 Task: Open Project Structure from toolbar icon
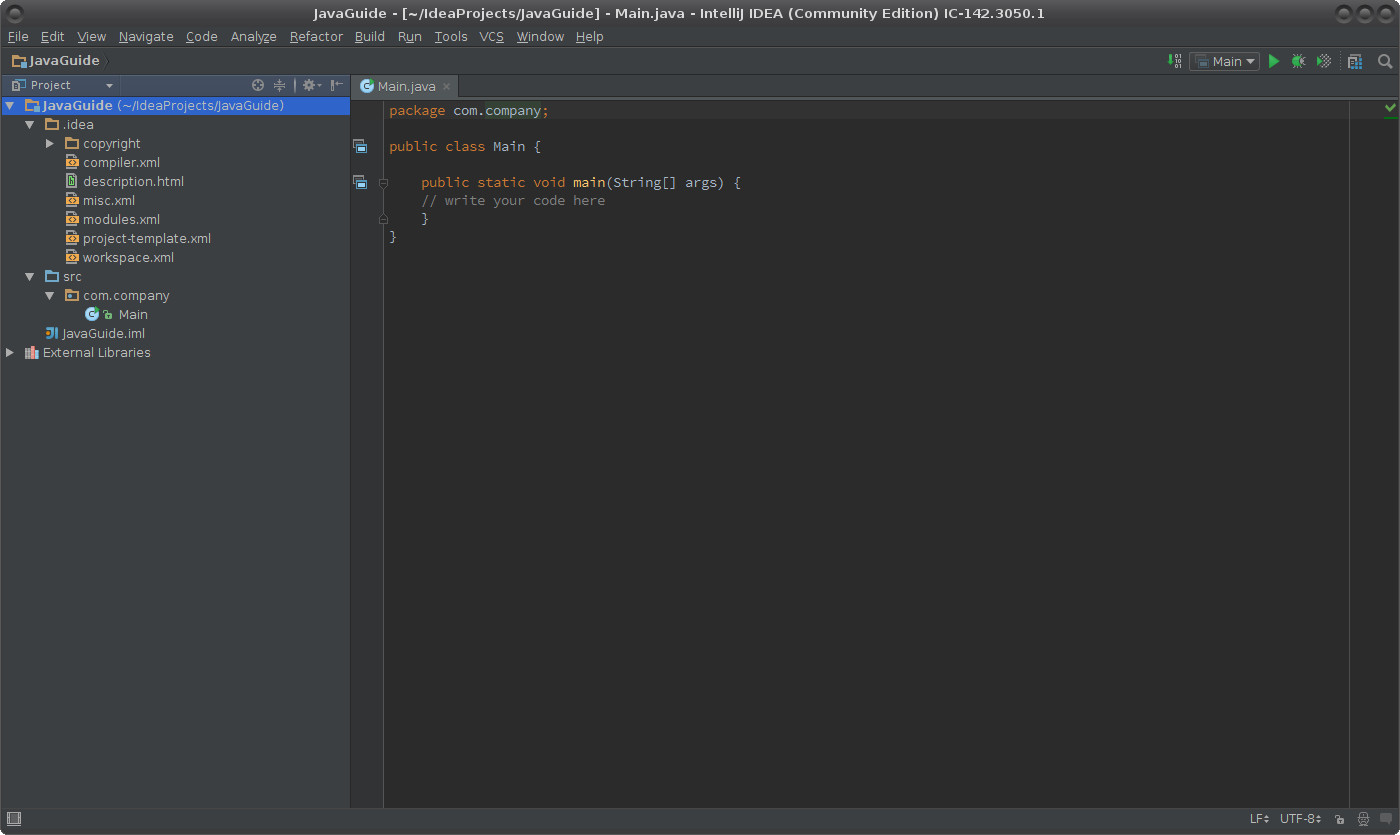(x=1355, y=61)
